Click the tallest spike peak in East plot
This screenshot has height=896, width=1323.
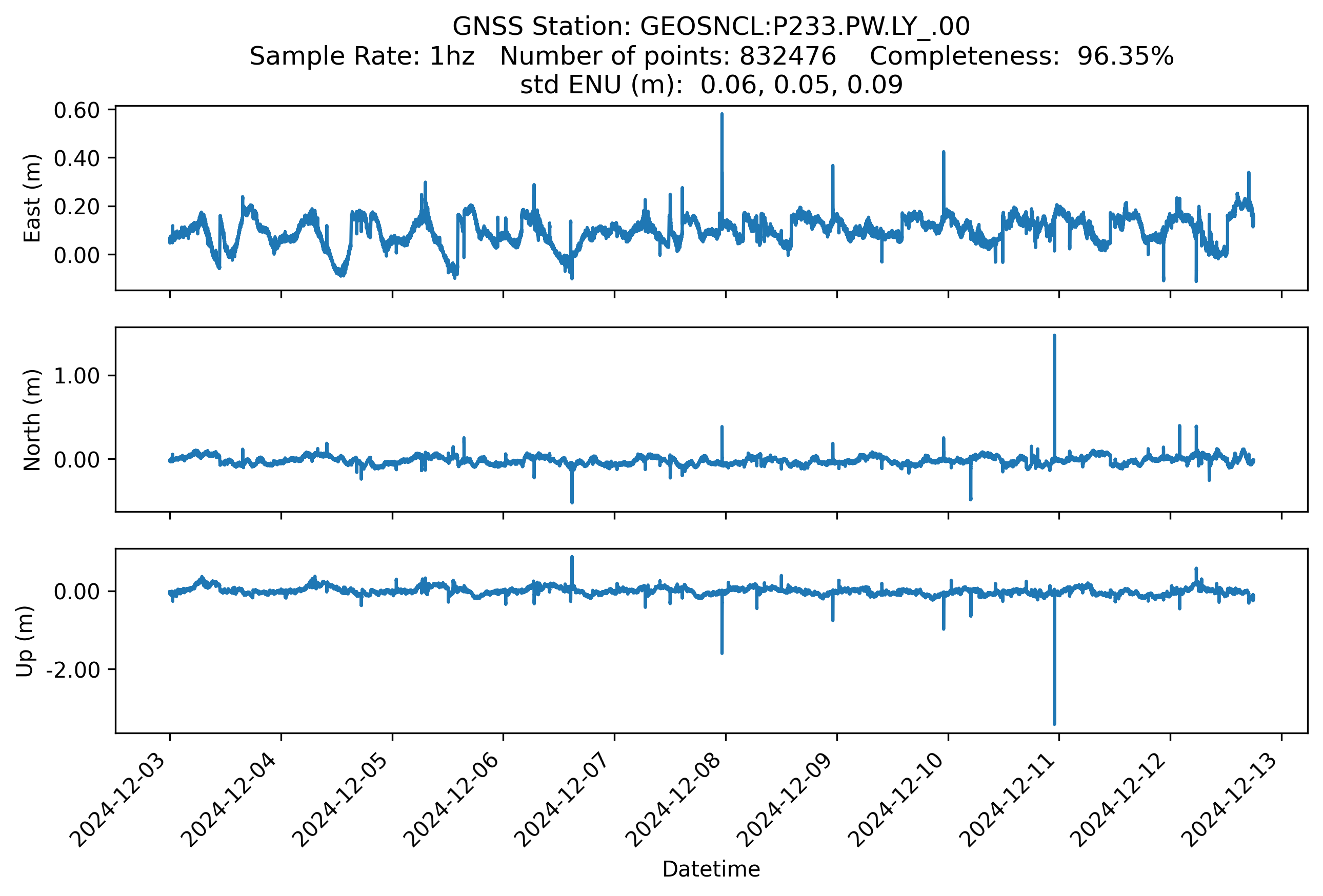click(x=722, y=115)
